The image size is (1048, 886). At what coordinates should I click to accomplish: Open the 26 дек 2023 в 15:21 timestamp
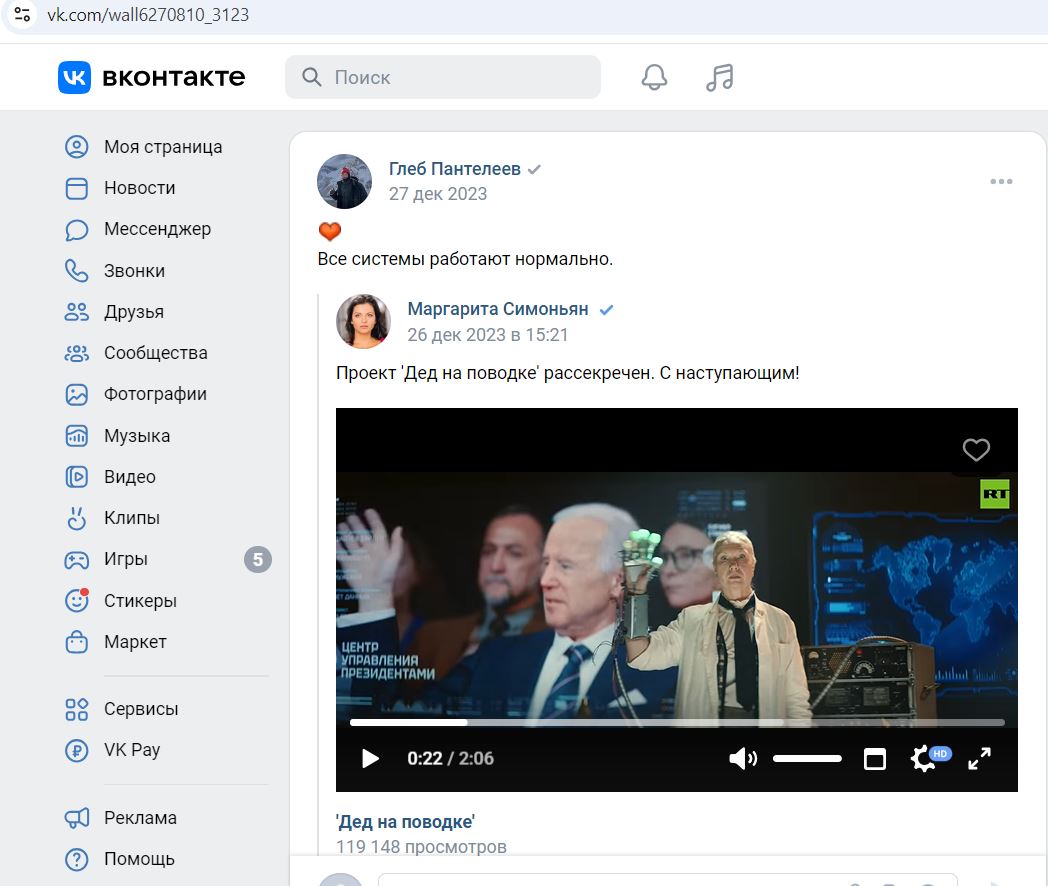pos(487,335)
